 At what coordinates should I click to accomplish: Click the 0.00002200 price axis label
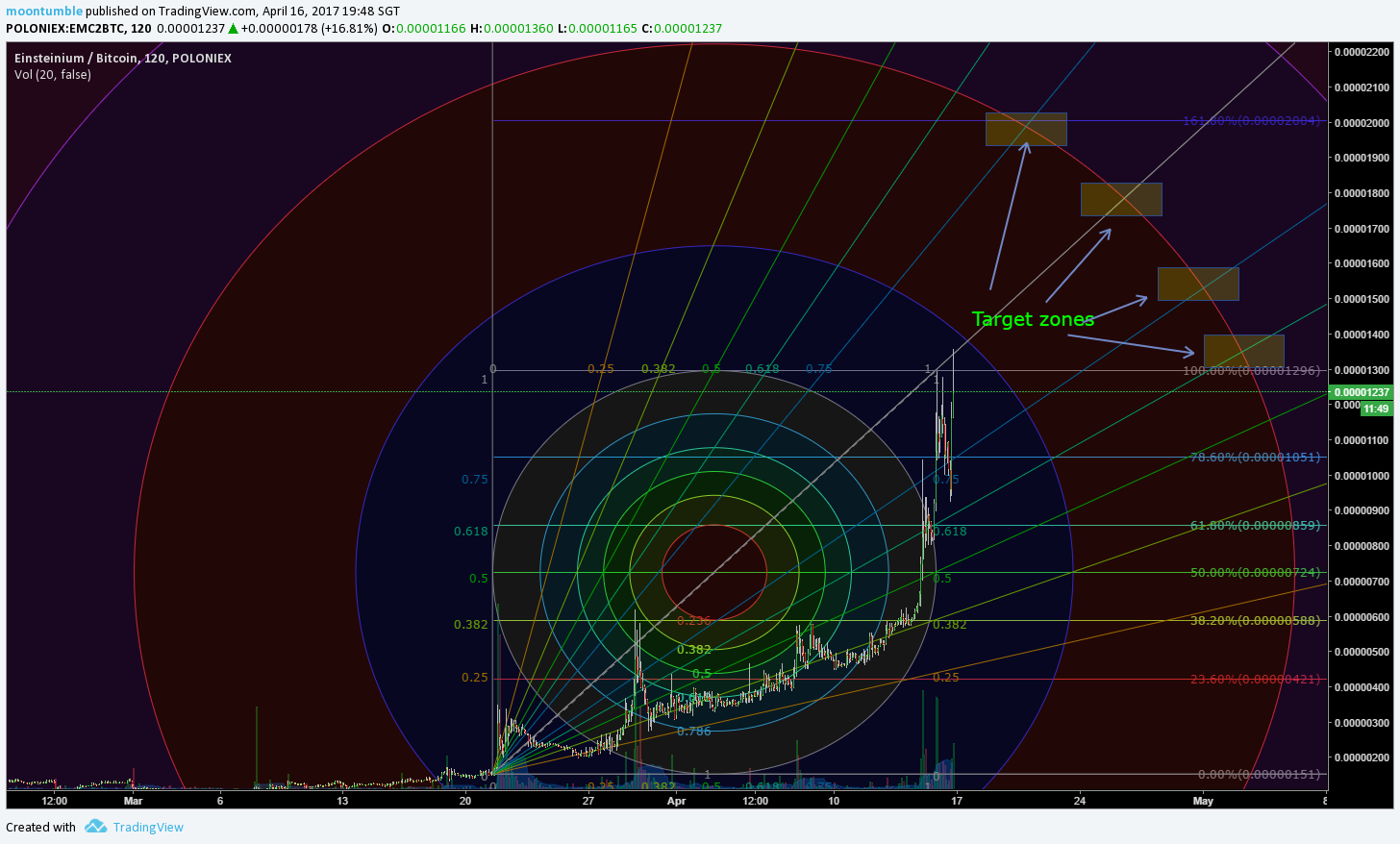point(1362,52)
